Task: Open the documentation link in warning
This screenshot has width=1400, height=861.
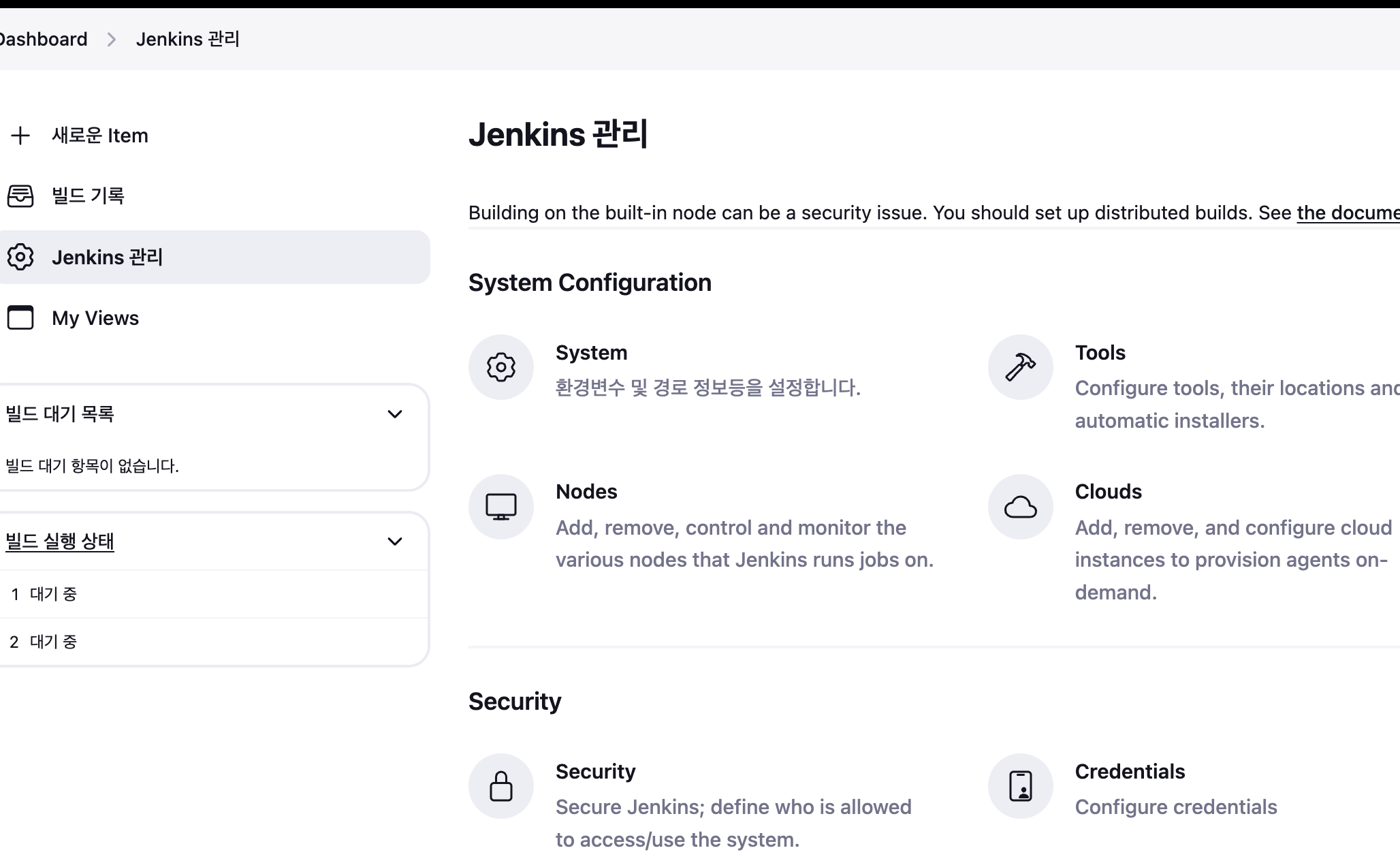Action: pyautogui.click(x=1348, y=213)
